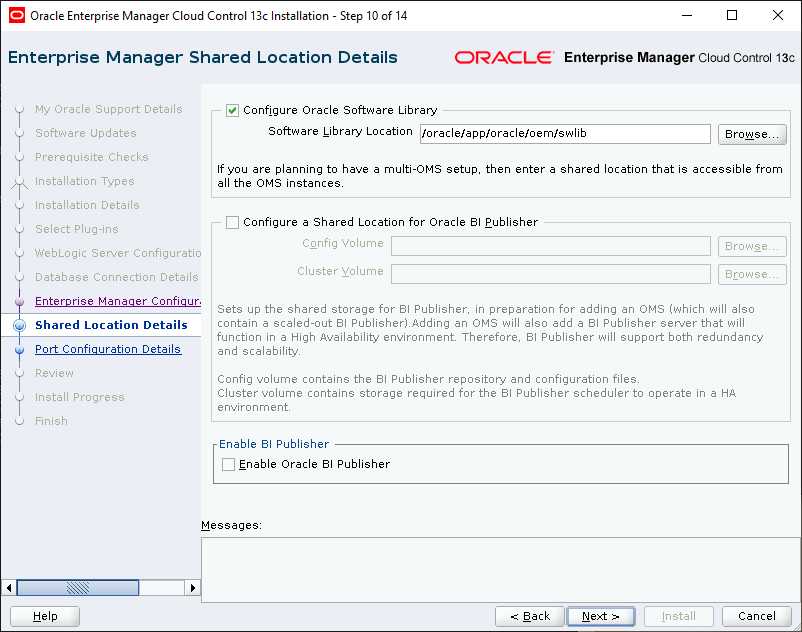Maximize the installer window
The width and height of the screenshot is (802, 632).
732,15
